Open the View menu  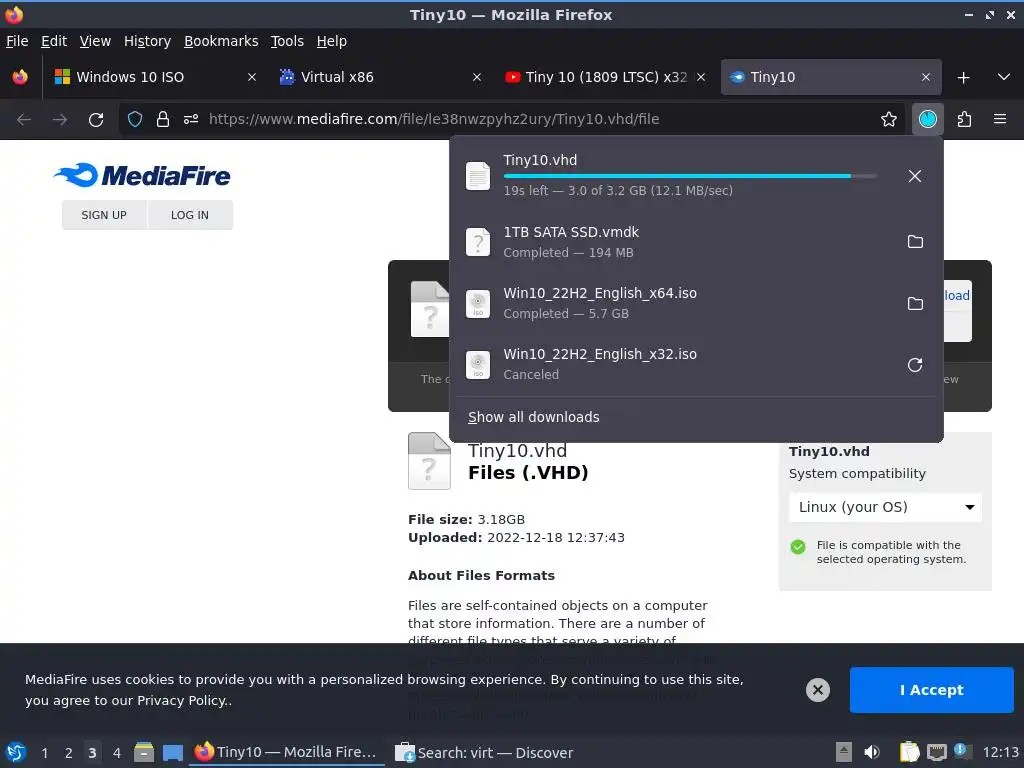click(95, 41)
